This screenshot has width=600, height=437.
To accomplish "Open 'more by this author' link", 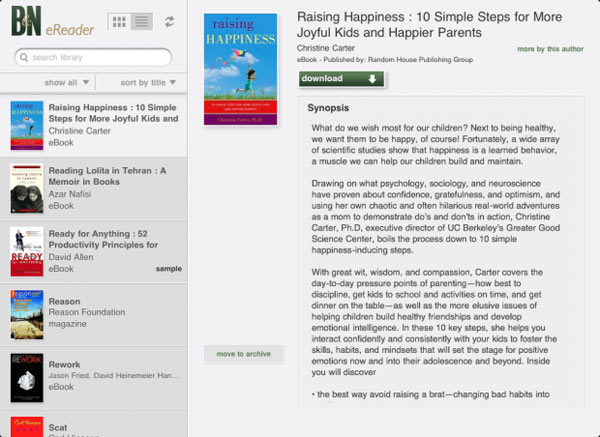I will [550, 48].
